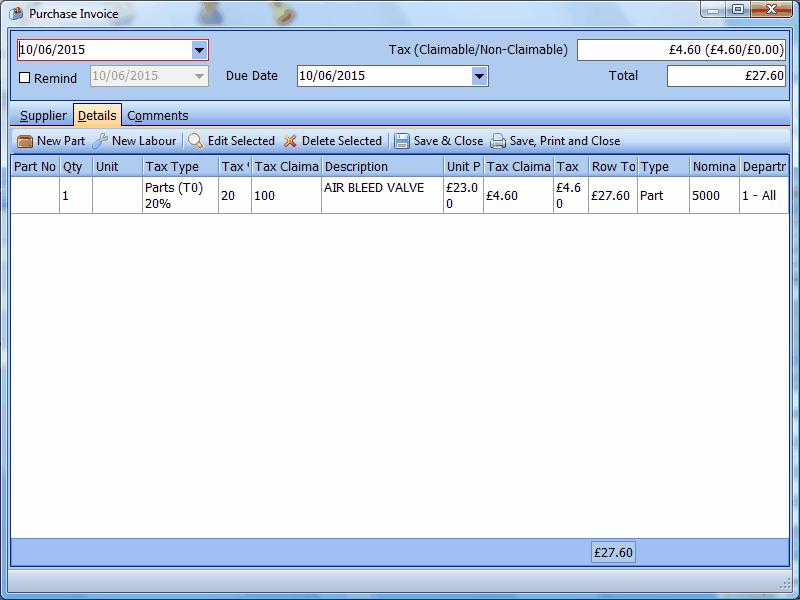Click the Purchase Invoice title bar icon
Viewport: 800px width, 600px height.
(16, 13)
